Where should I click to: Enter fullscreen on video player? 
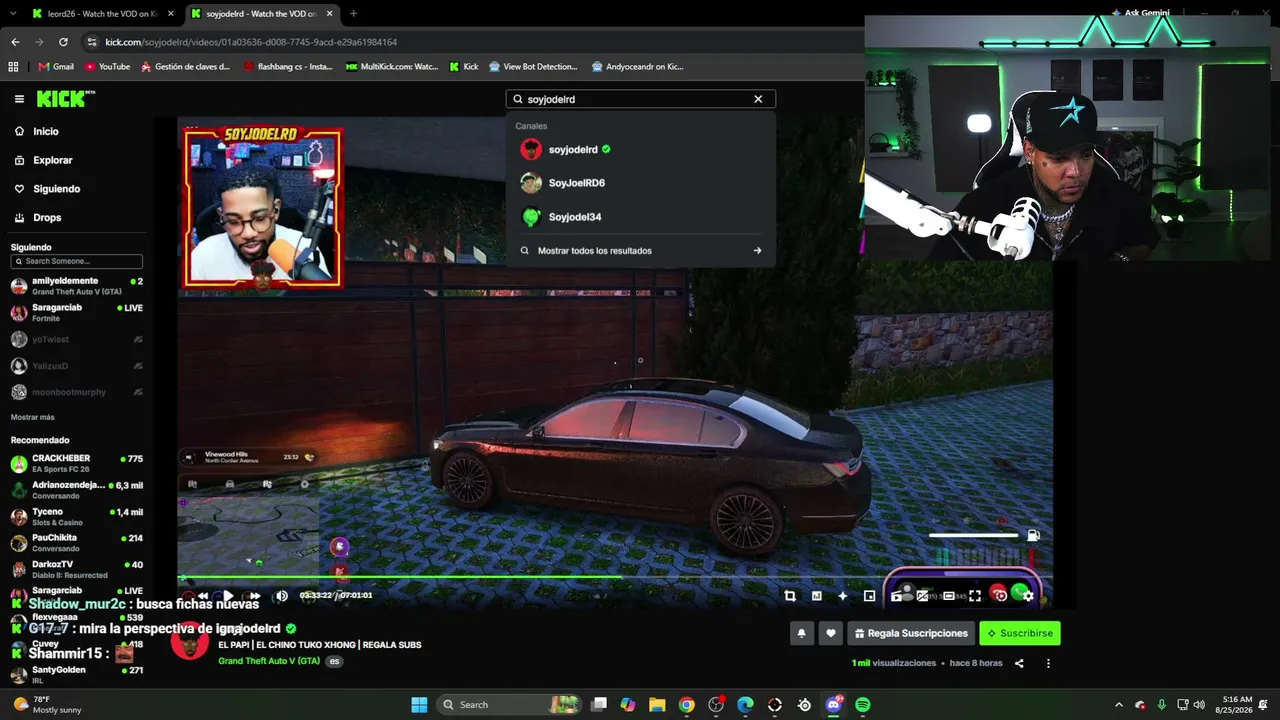[x=975, y=596]
